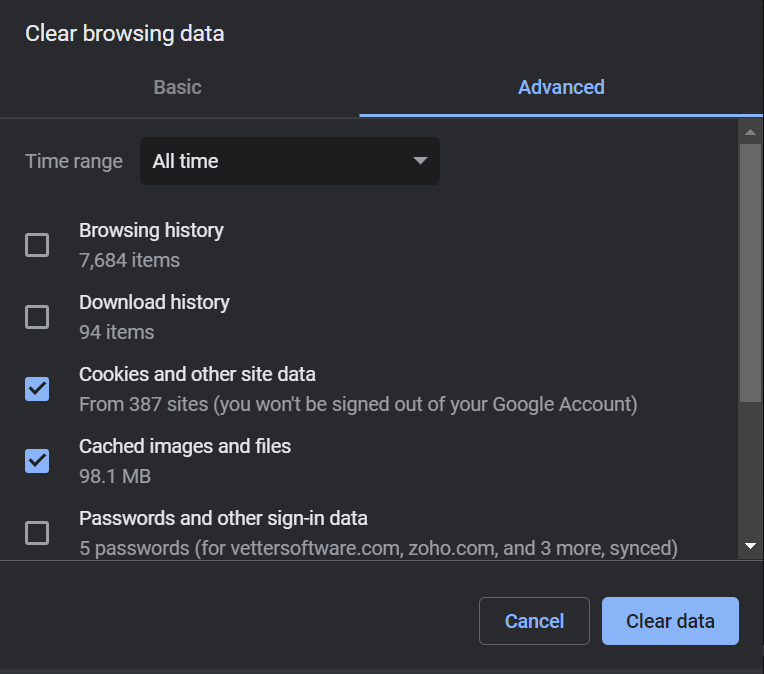Click the Clear data button
The width and height of the screenshot is (764, 674).
point(670,621)
